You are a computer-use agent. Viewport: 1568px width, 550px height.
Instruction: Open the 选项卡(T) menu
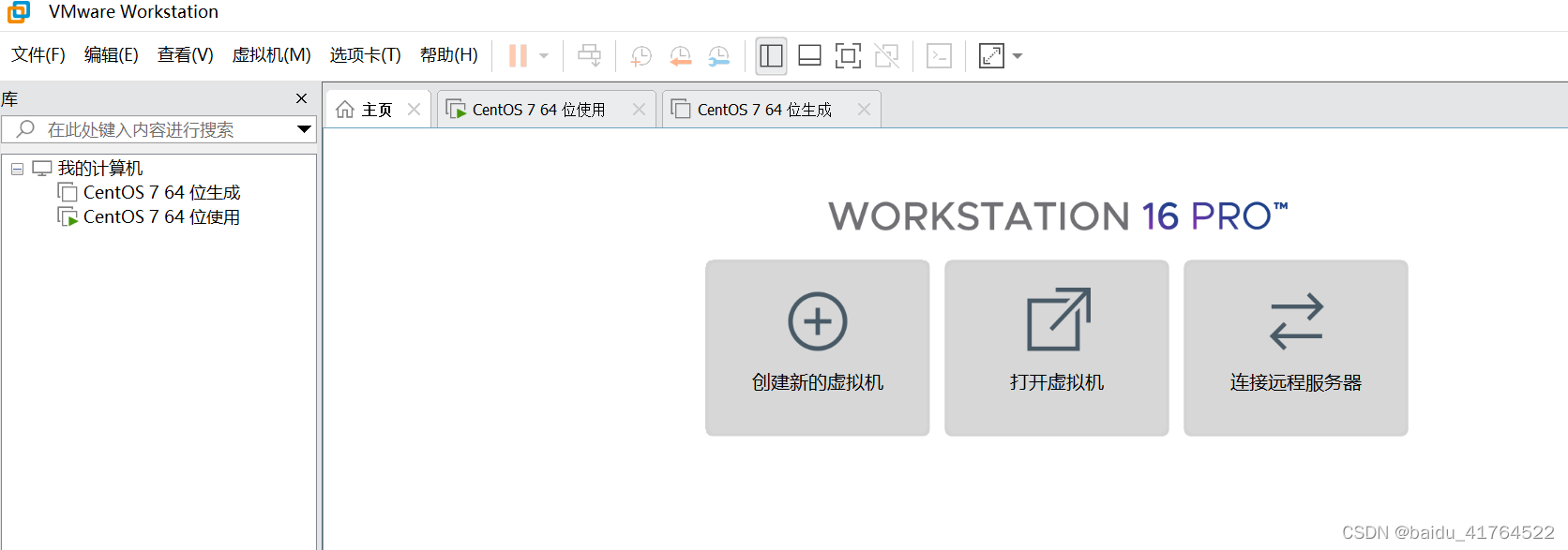pyautogui.click(x=366, y=55)
